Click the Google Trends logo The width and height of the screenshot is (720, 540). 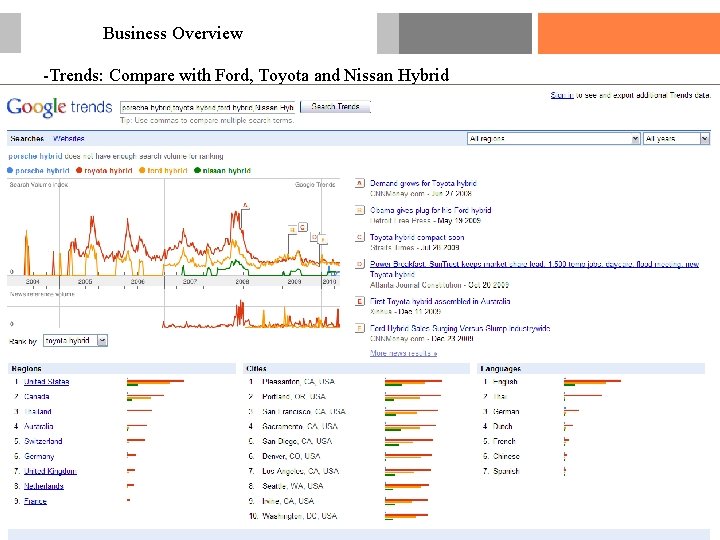[59, 107]
